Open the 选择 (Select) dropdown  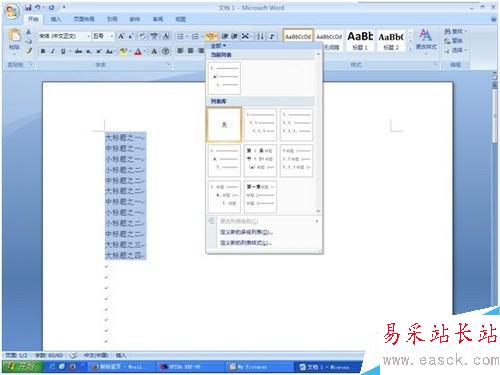455,50
